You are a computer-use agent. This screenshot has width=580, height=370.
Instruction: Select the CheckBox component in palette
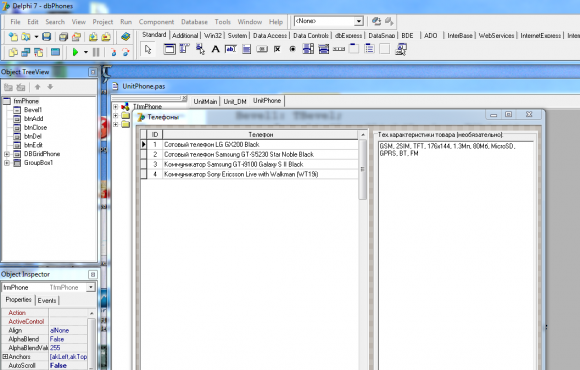(x=277, y=49)
